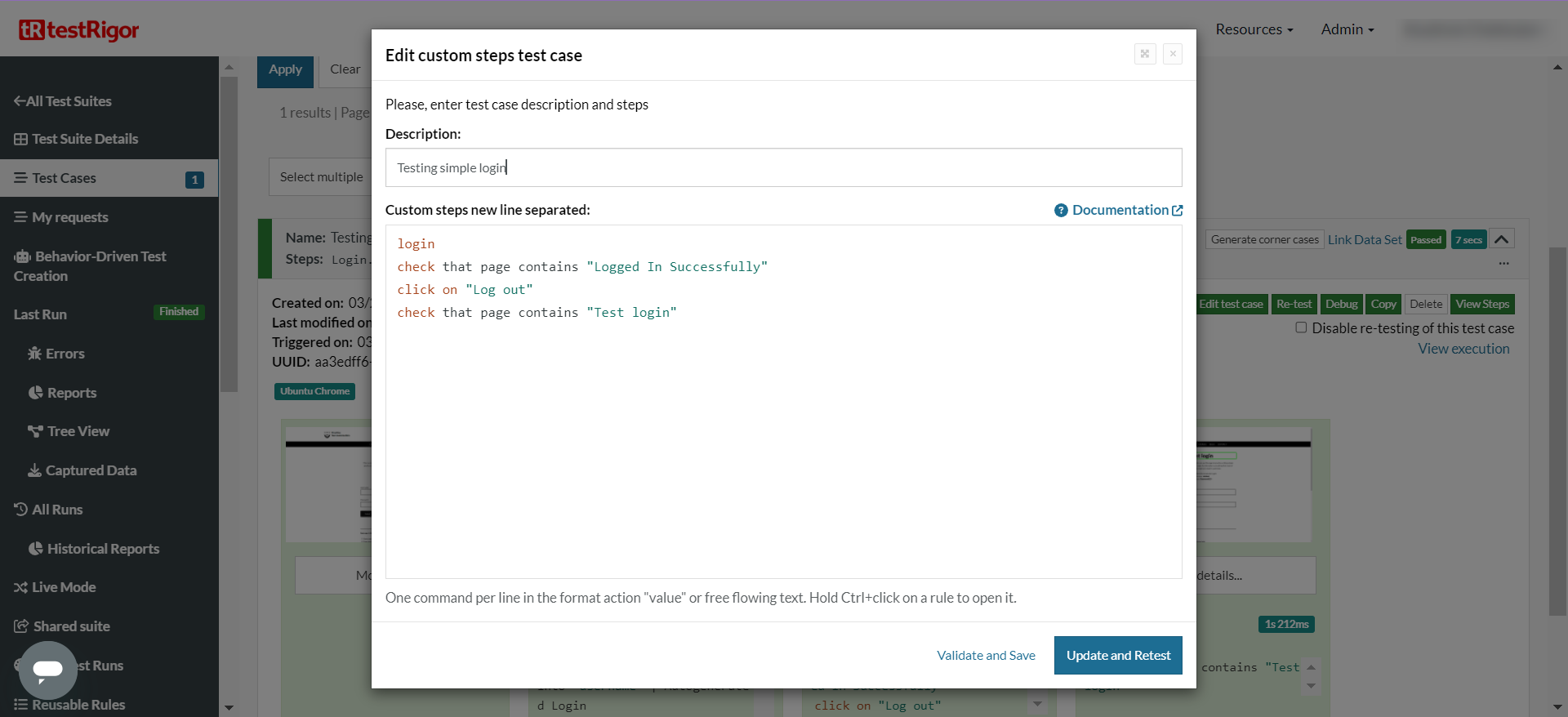Image resolution: width=1568 pixels, height=717 pixels.
Task: Click the Documentation help icon
Action: [1061, 211]
